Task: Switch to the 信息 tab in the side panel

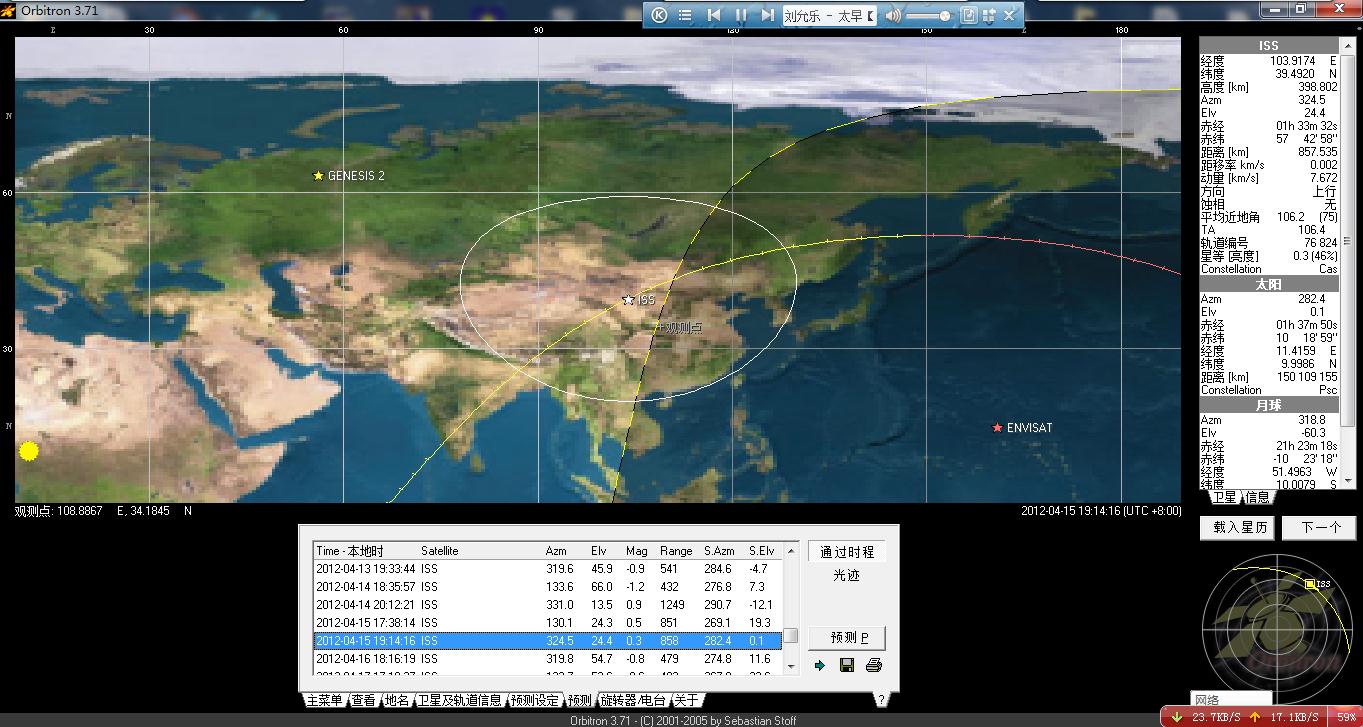Action: 1257,497
